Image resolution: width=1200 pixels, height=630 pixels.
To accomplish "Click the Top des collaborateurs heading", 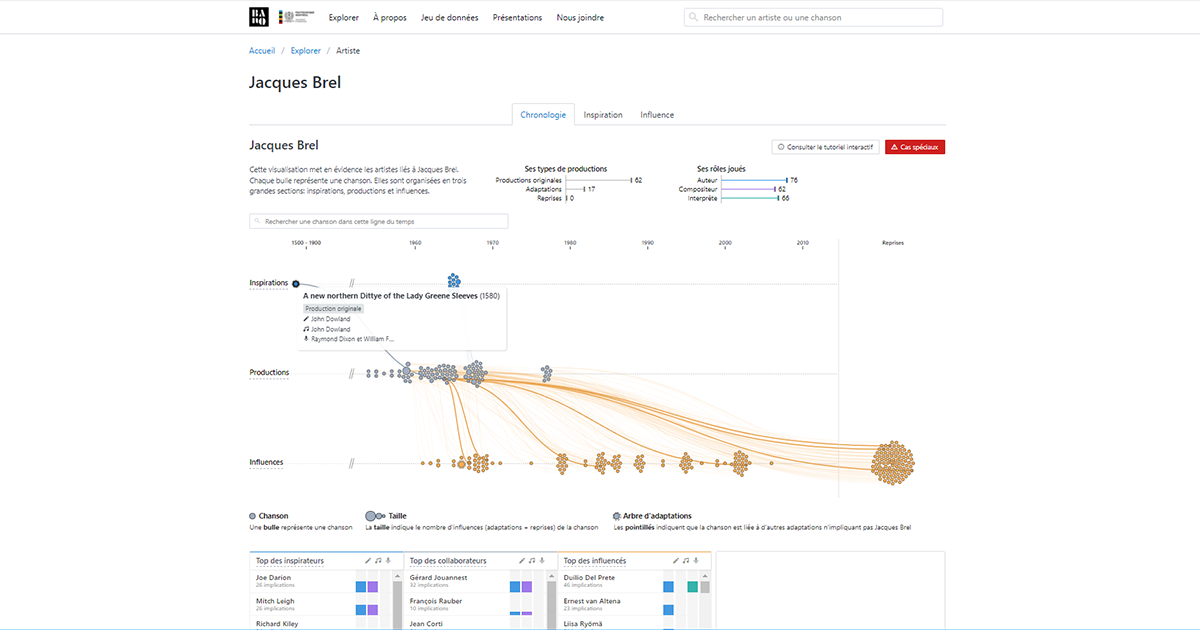I will (446, 561).
